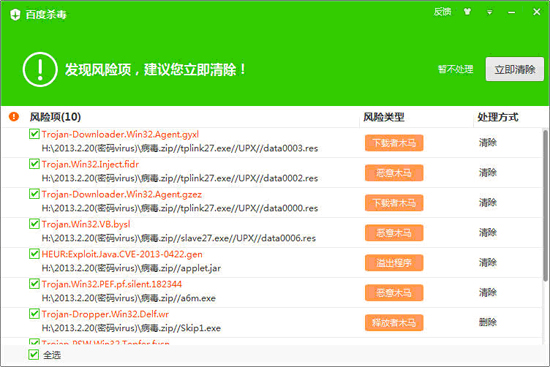Click 清除 action for Agent.gyxl row
This screenshot has width=550, height=367.
pos(488,142)
